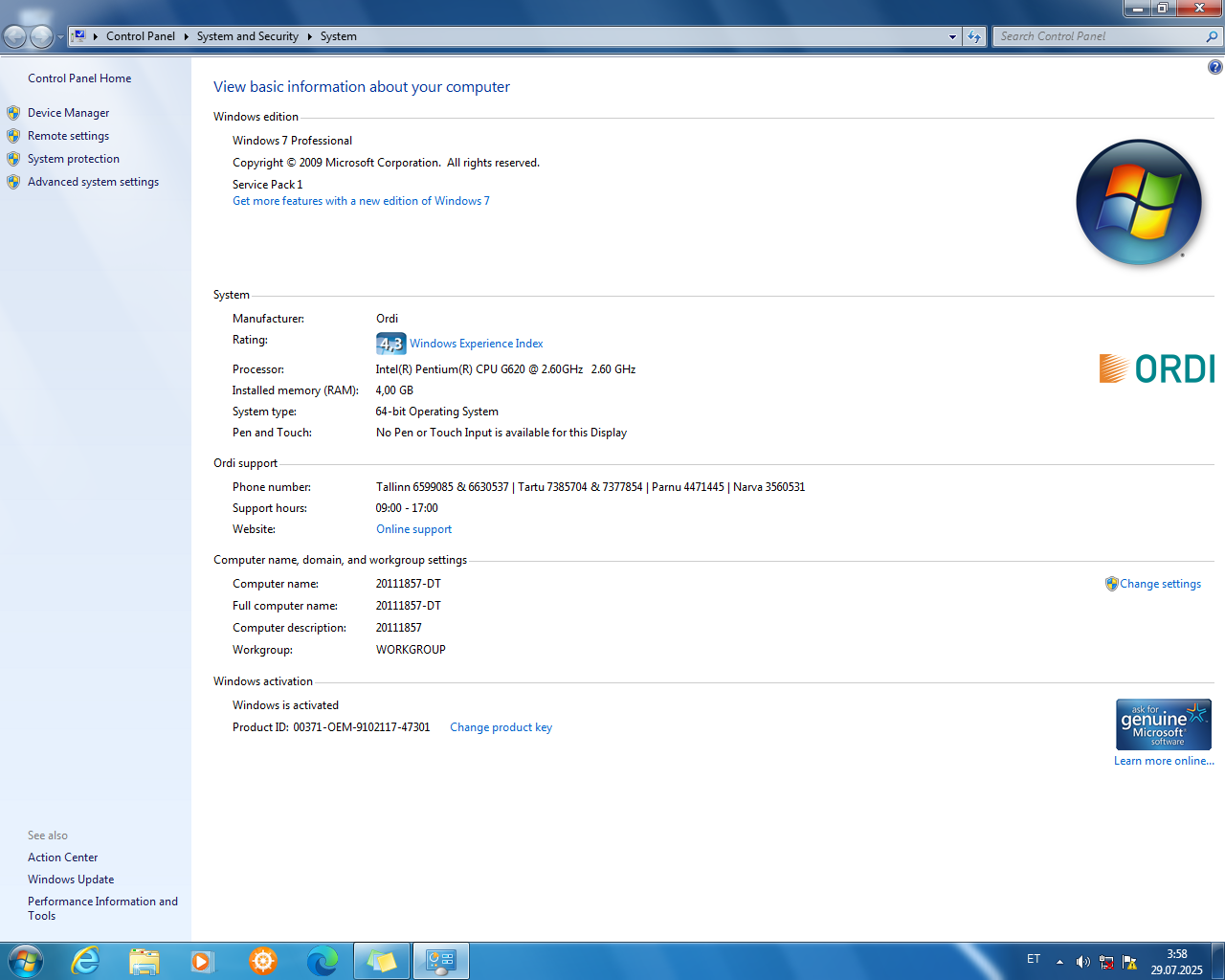Select Control Panel in the breadcrumb
The width and height of the screenshot is (1225, 980).
(141, 36)
